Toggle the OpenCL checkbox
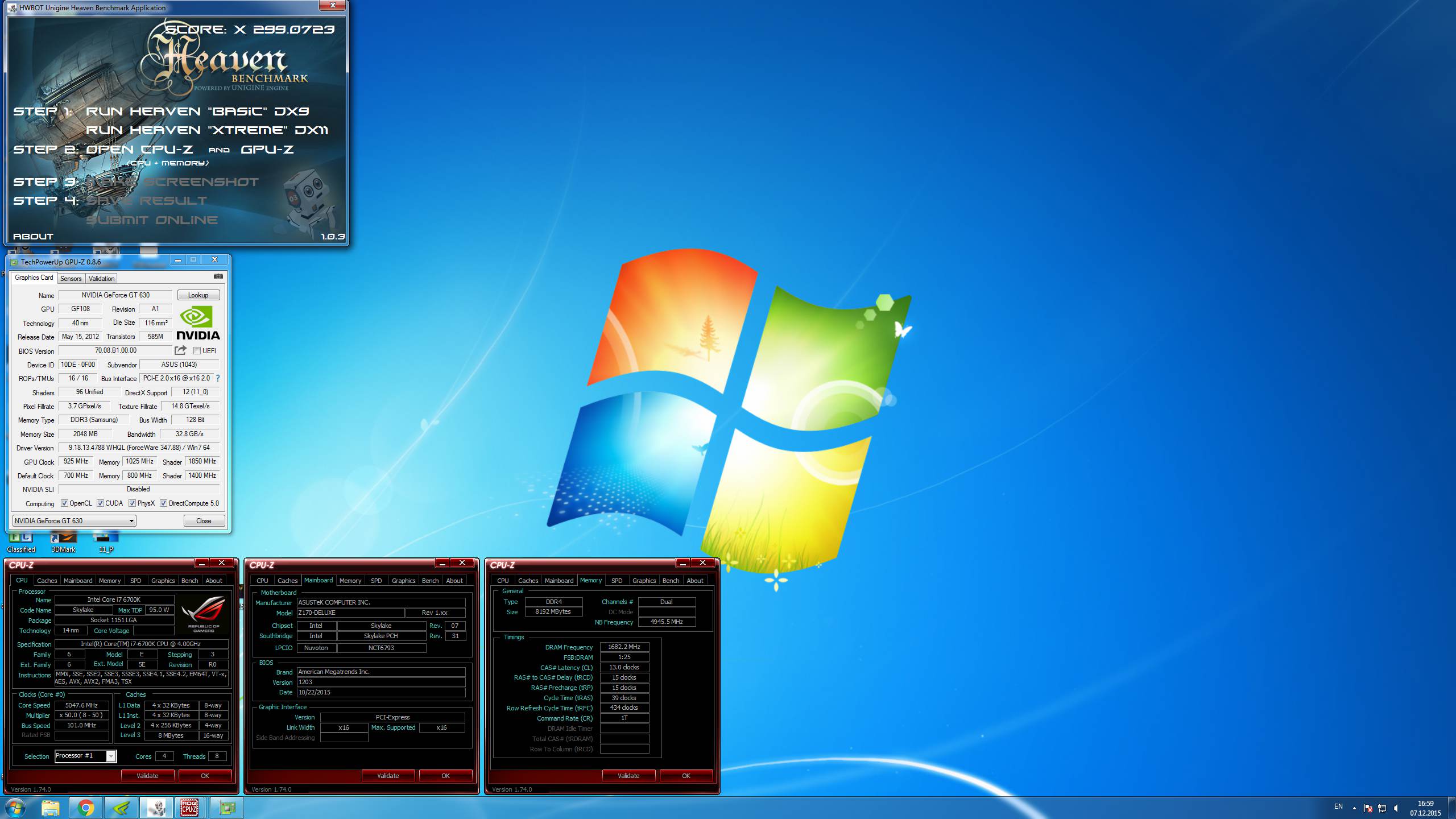1456x819 pixels. 64,503
